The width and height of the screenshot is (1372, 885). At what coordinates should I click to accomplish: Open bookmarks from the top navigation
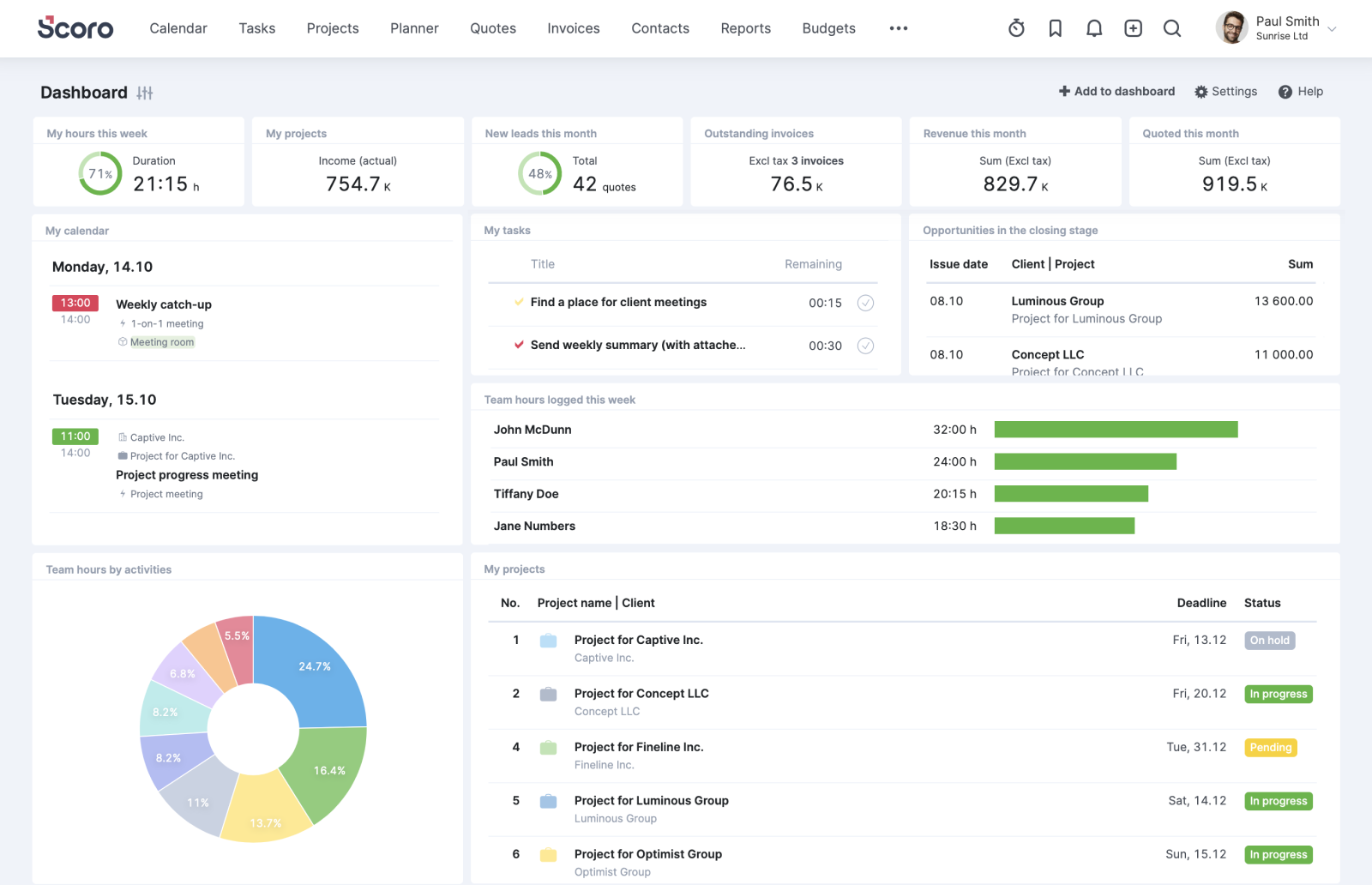pyautogui.click(x=1056, y=27)
